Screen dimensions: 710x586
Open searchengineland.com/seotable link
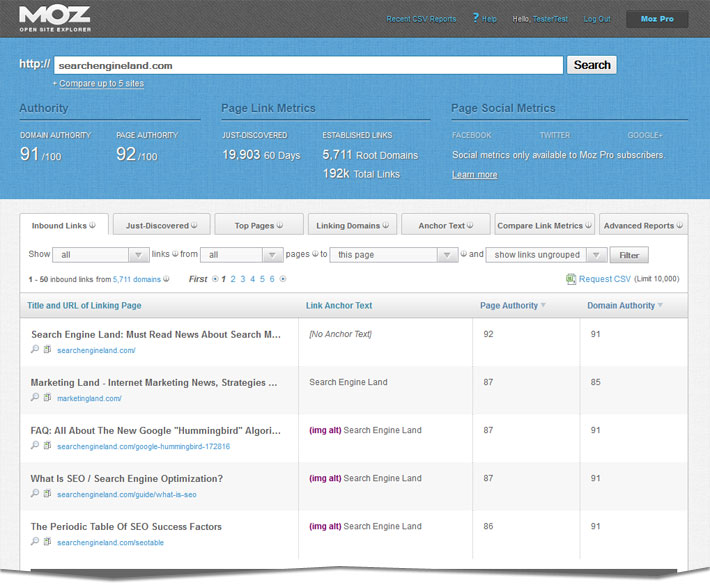110,543
